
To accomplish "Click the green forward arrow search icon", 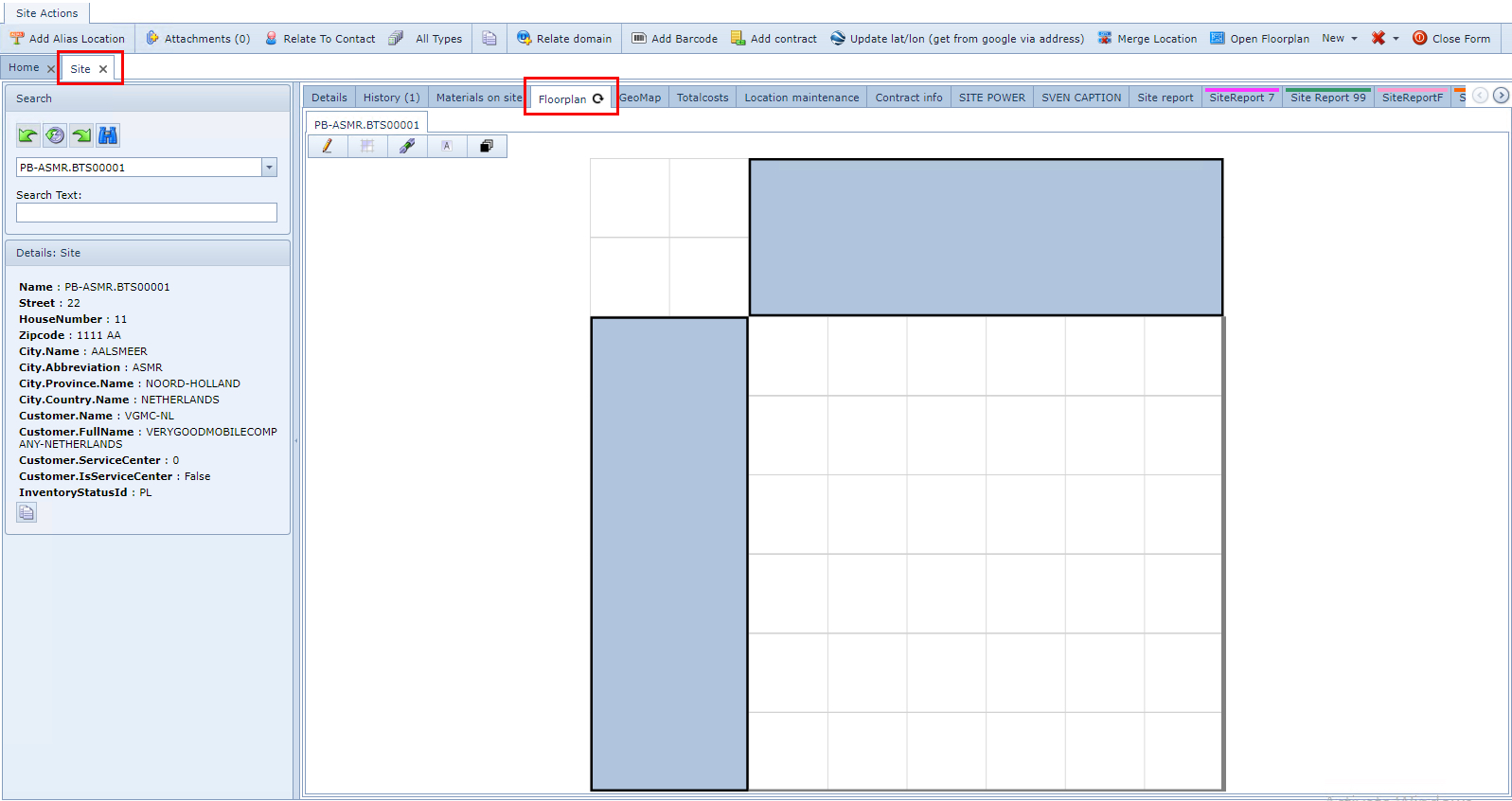I will click(81, 135).
